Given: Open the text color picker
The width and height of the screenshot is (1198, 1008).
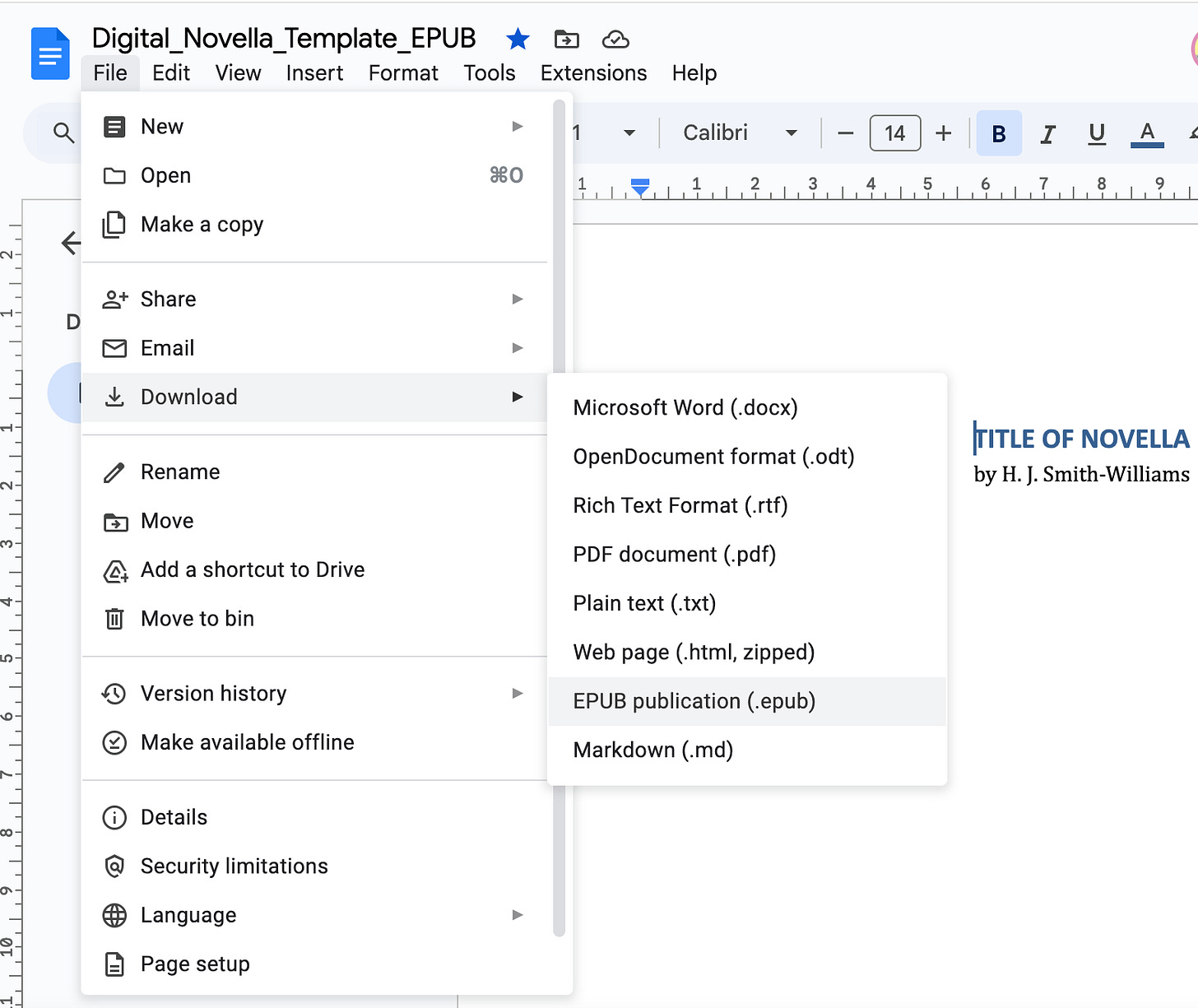Looking at the screenshot, I should pyautogui.click(x=1147, y=133).
